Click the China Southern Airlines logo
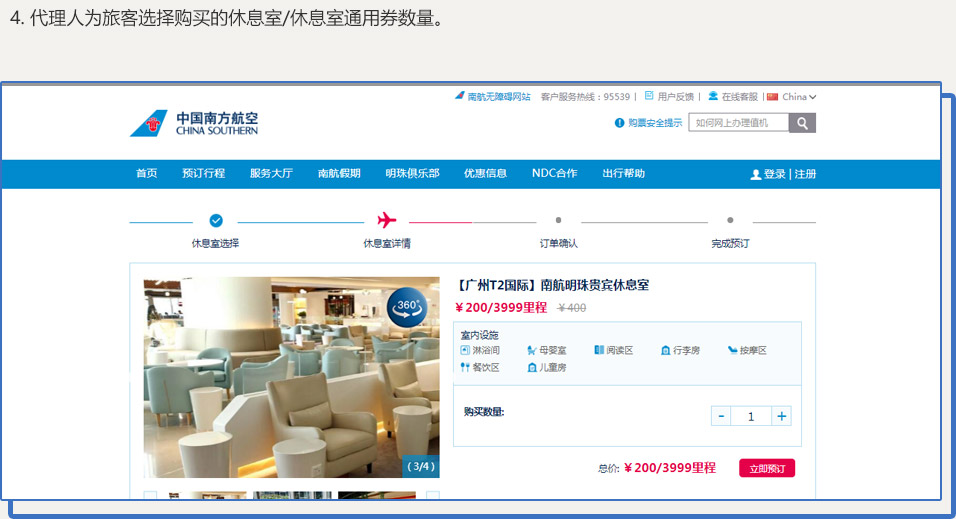 coord(194,124)
